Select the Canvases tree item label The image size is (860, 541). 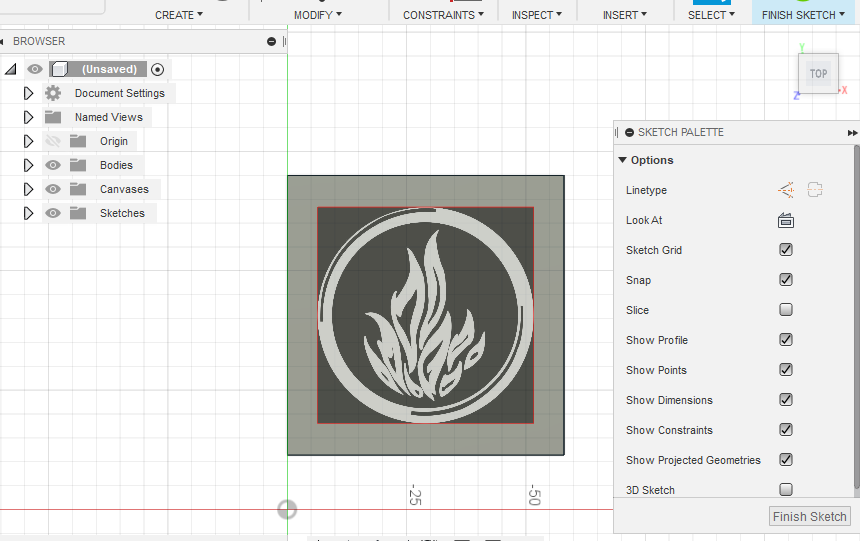[124, 189]
